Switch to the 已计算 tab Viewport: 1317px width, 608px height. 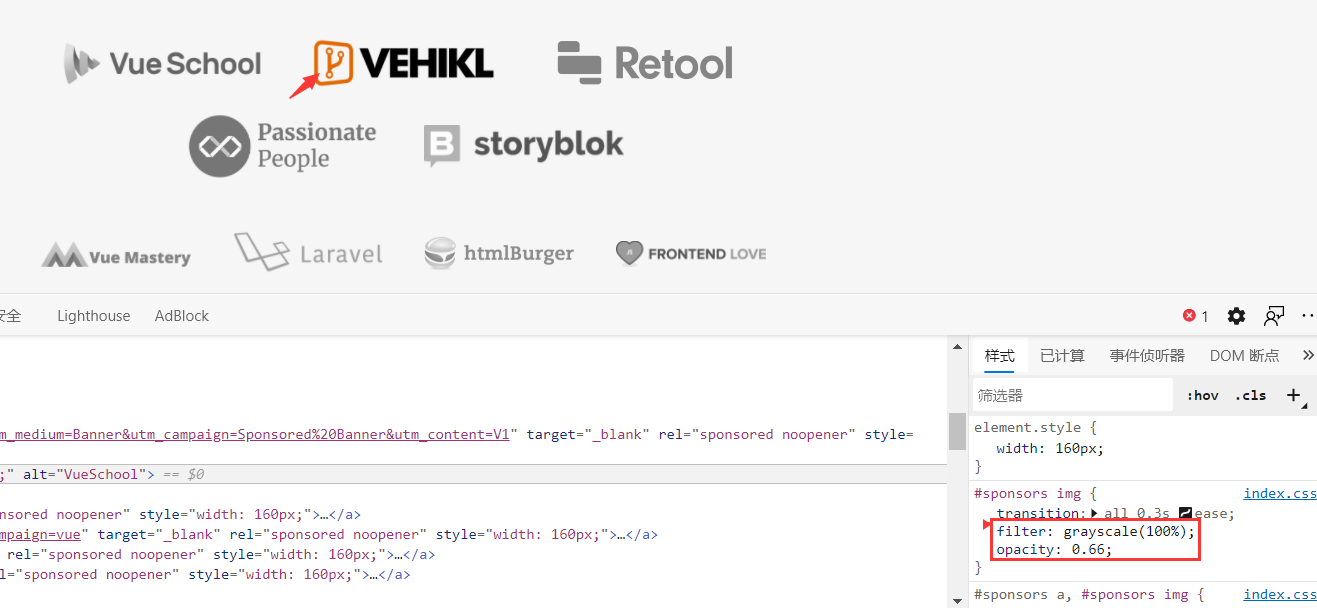pos(1062,355)
